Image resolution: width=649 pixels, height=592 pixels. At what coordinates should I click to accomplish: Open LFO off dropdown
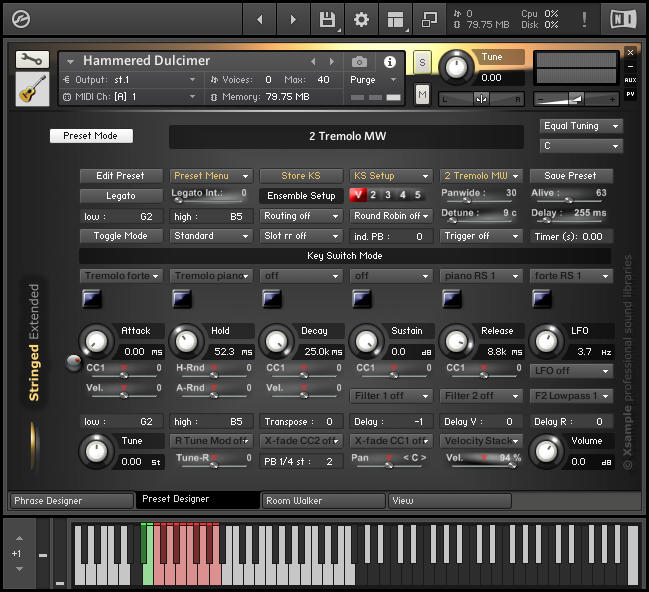tap(571, 371)
